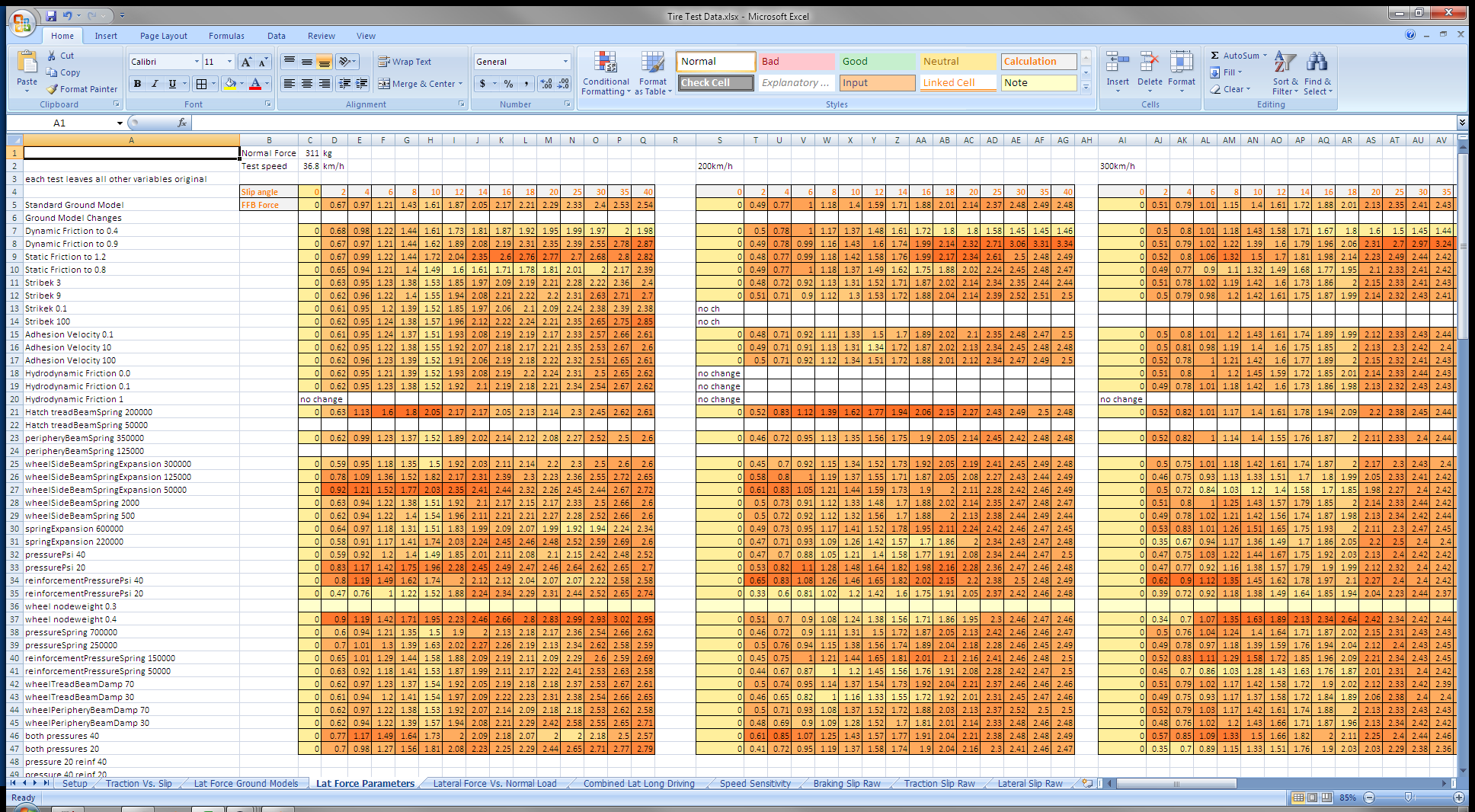
Task: Click the Name Box showing A1
Action: click(61, 123)
